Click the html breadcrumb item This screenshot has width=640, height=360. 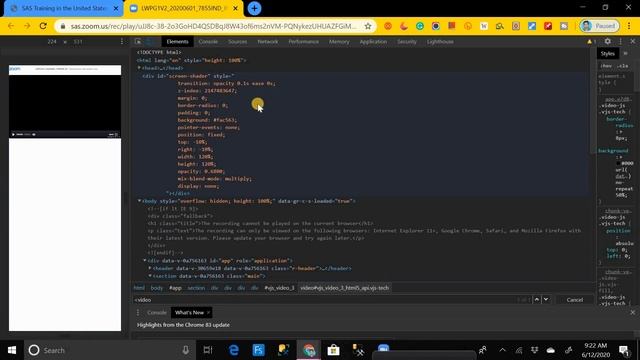[139, 288]
